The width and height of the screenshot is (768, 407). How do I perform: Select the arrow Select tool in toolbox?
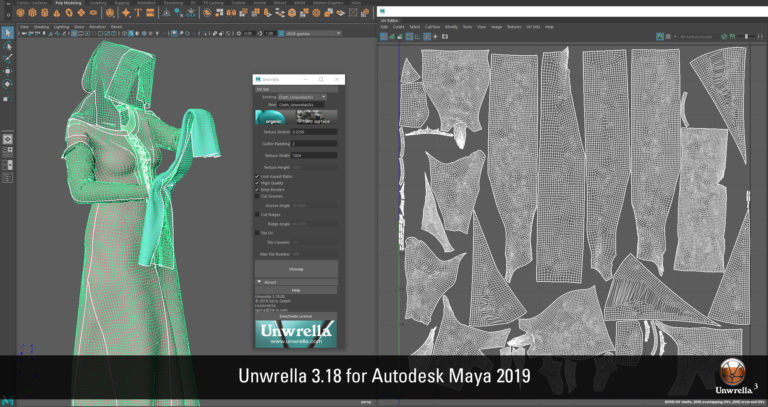pyautogui.click(x=7, y=33)
